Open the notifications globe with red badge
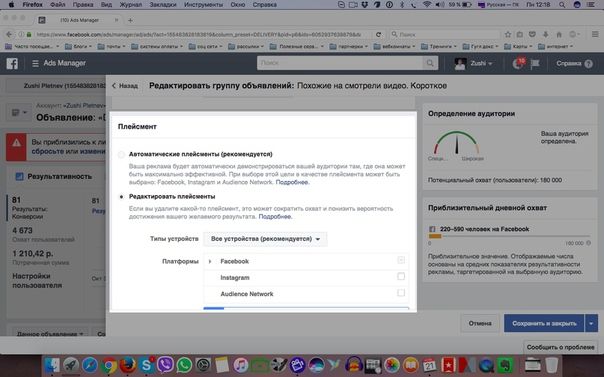The width and height of the screenshot is (604, 377). [x=518, y=63]
